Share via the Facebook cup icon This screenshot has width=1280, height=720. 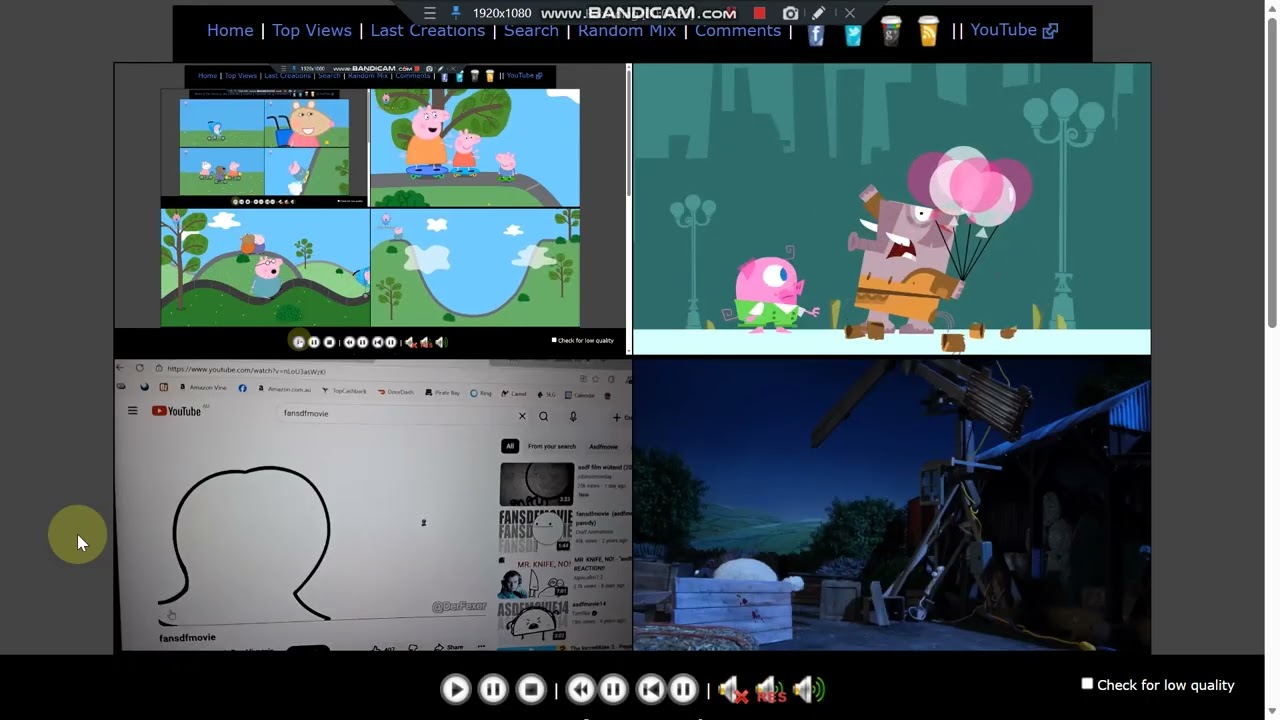pyautogui.click(x=816, y=32)
